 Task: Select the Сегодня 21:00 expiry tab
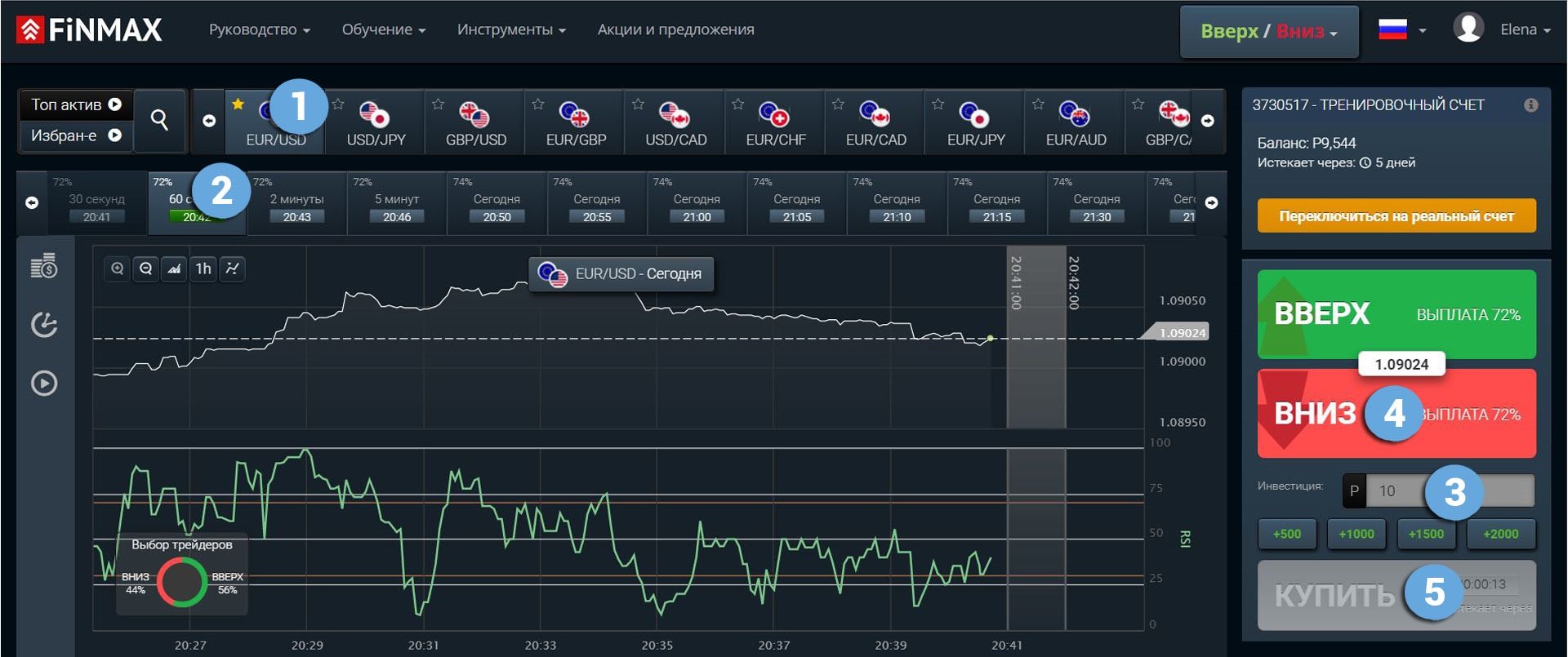coord(697,203)
